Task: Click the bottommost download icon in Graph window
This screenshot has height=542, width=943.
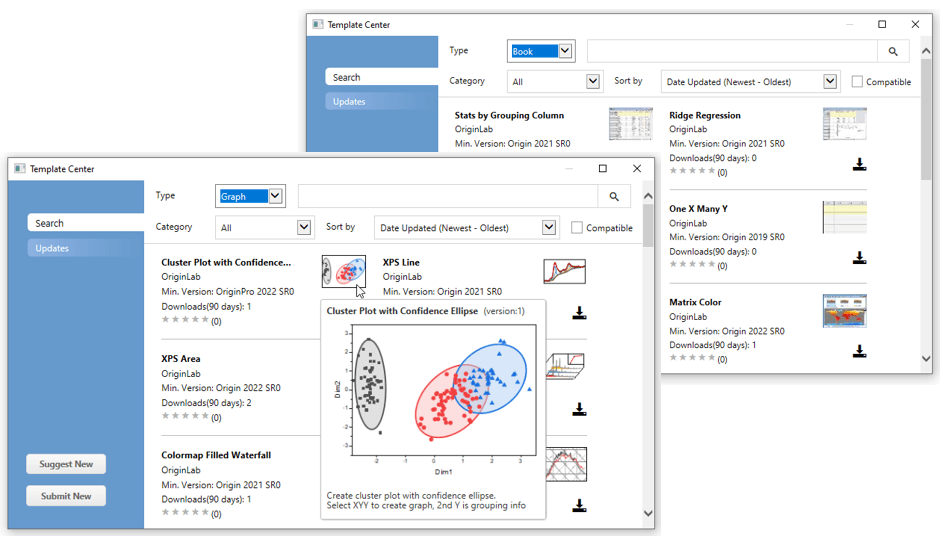Action: coord(579,506)
